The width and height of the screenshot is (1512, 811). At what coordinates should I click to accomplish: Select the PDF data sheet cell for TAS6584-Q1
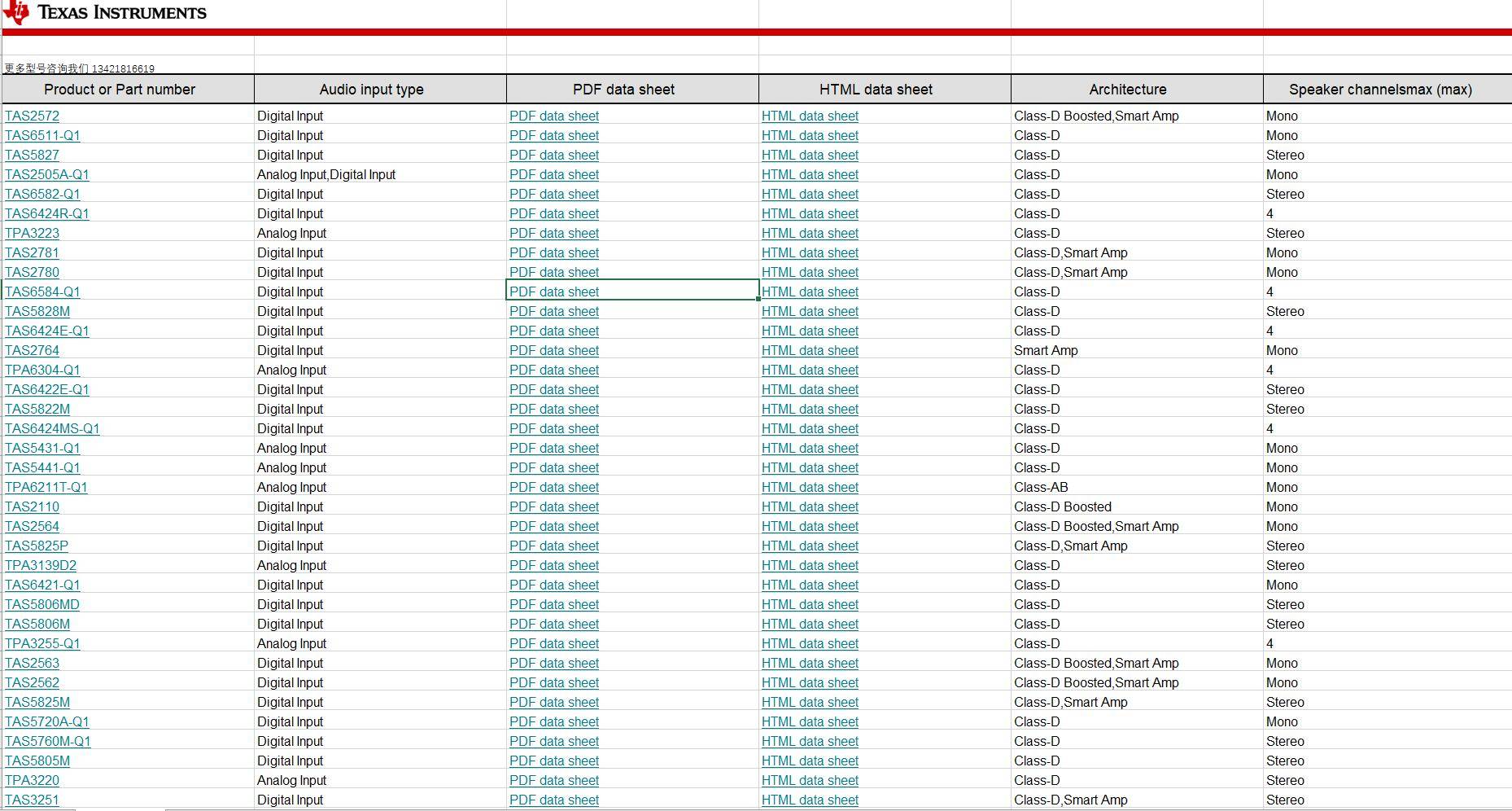pyautogui.click(x=631, y=292)
